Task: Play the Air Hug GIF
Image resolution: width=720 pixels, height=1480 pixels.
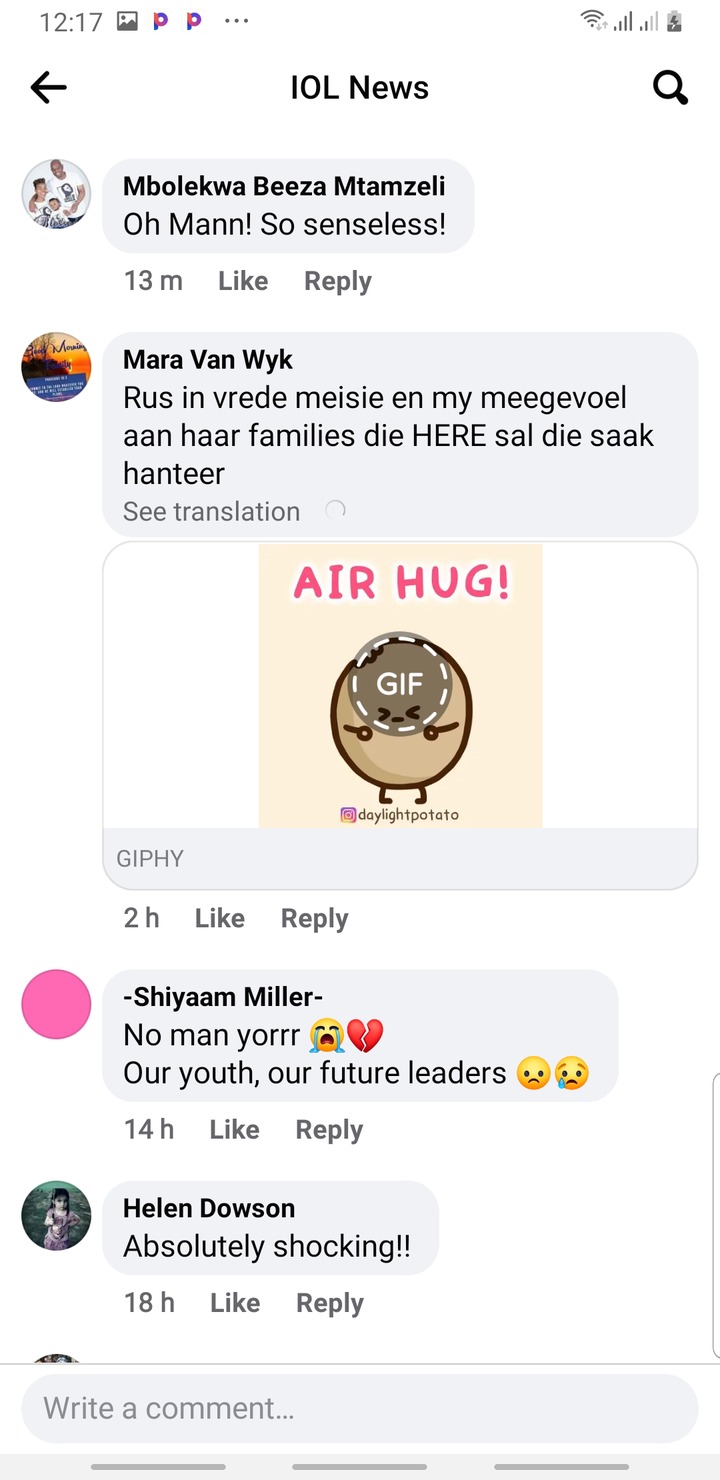Action: (x=400, y=684)
